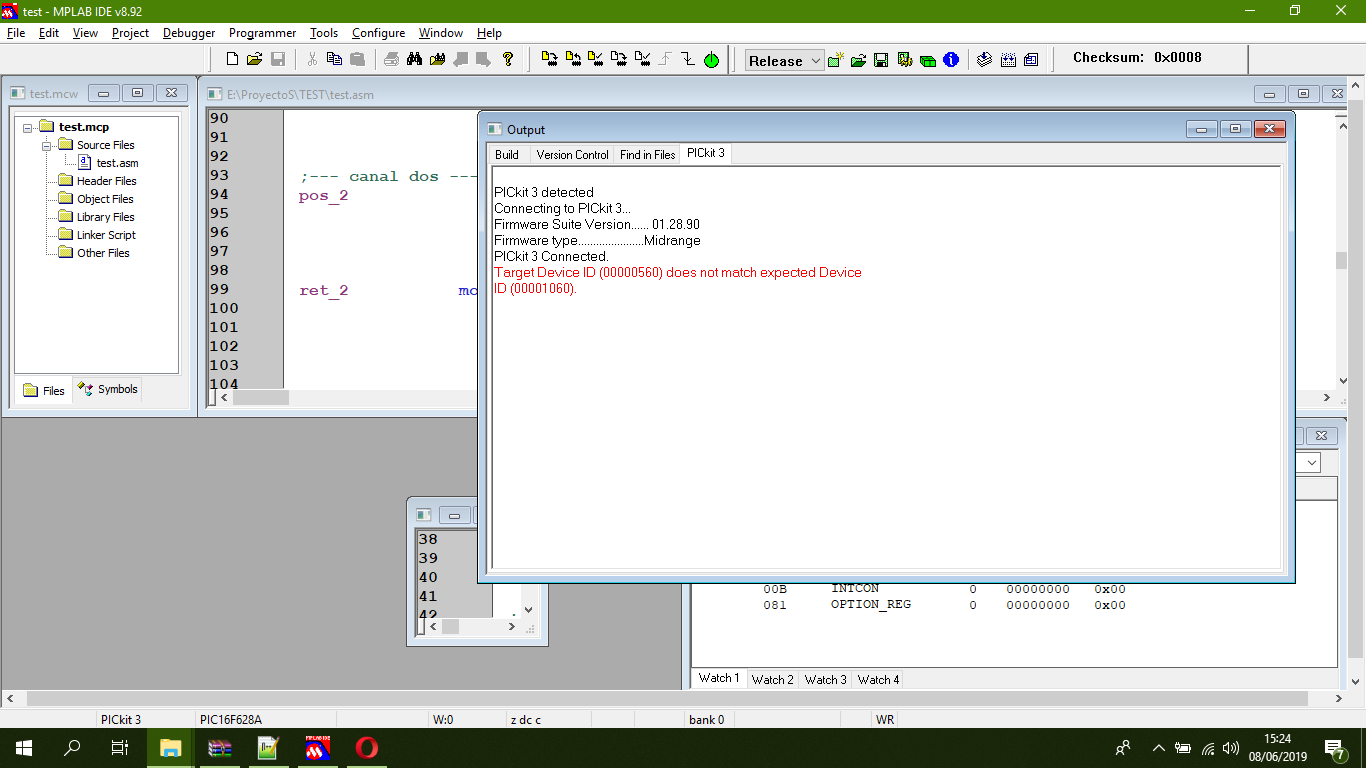Screen dimensions: 1366x768
Task: Click the WinRAR taskbar icon
Action: tap(220, 748)
